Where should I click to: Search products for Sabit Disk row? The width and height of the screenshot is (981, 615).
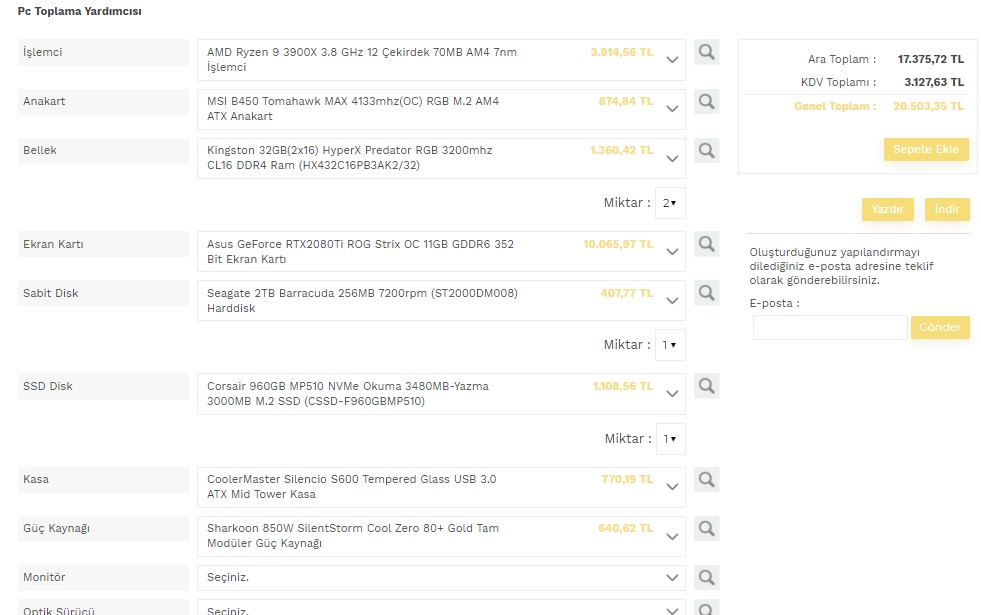(x=707, y=293)
